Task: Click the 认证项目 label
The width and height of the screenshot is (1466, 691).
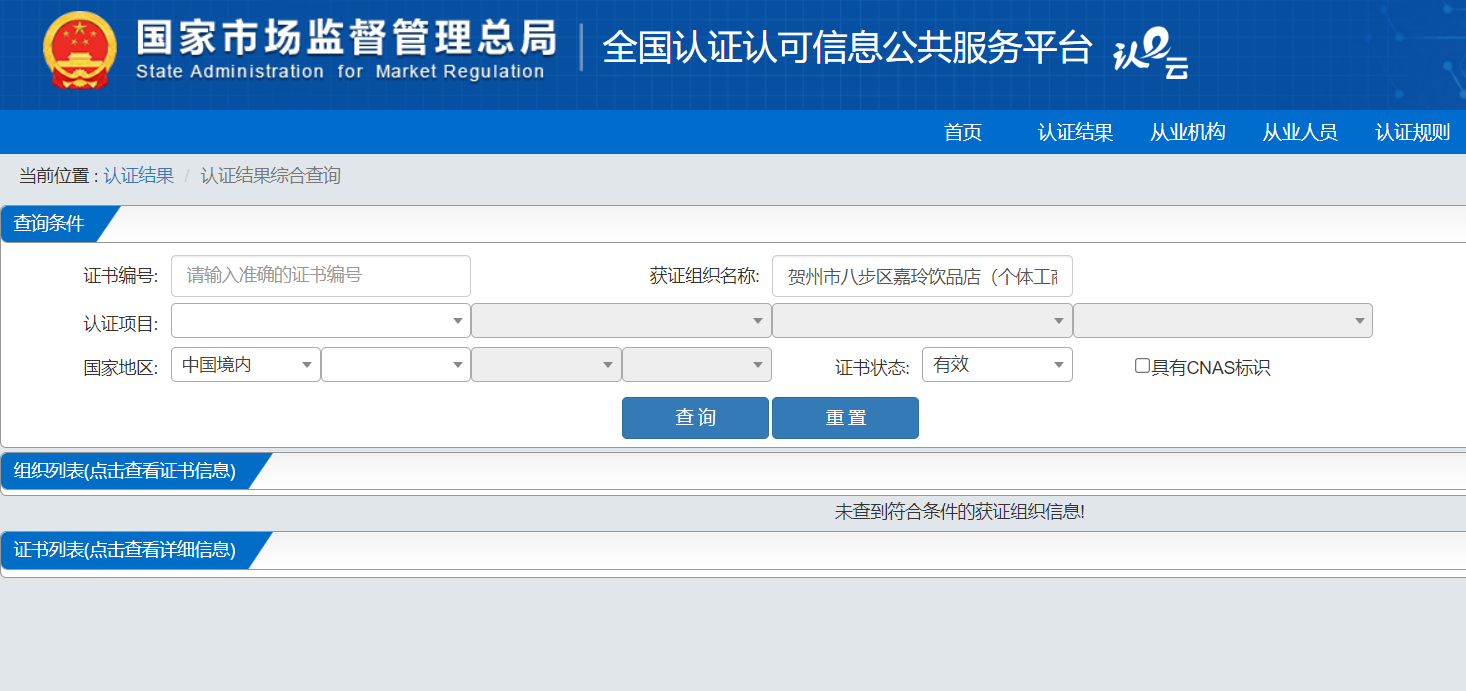Action: pyautogui.click(x=120, y=324)
